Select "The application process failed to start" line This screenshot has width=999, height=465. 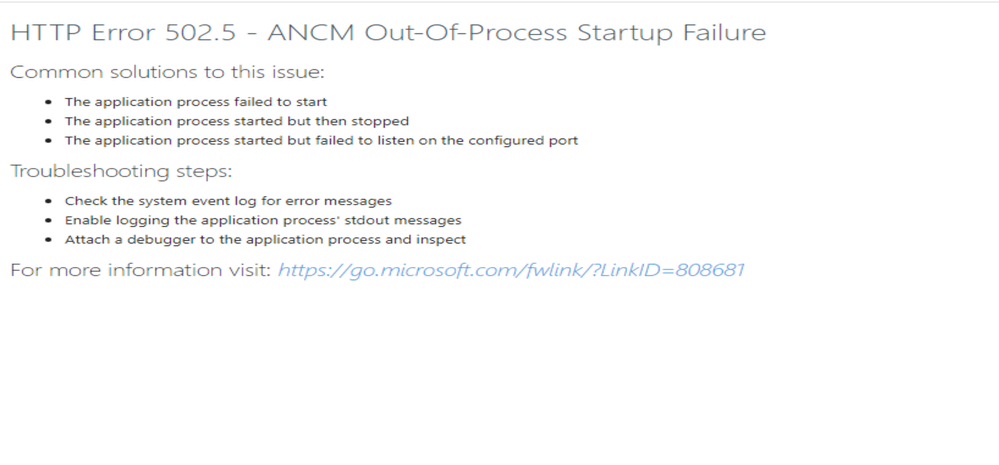tap(196, 101)
